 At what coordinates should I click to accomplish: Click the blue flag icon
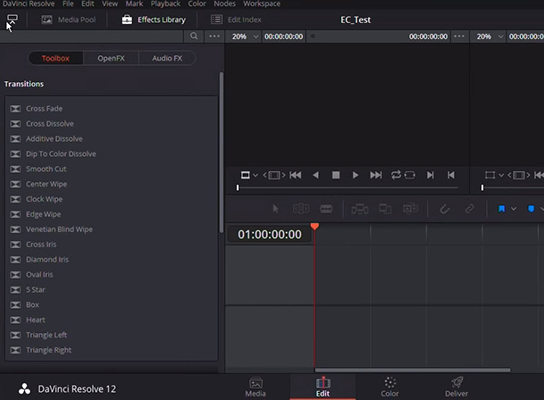click(x=501, y=209)
